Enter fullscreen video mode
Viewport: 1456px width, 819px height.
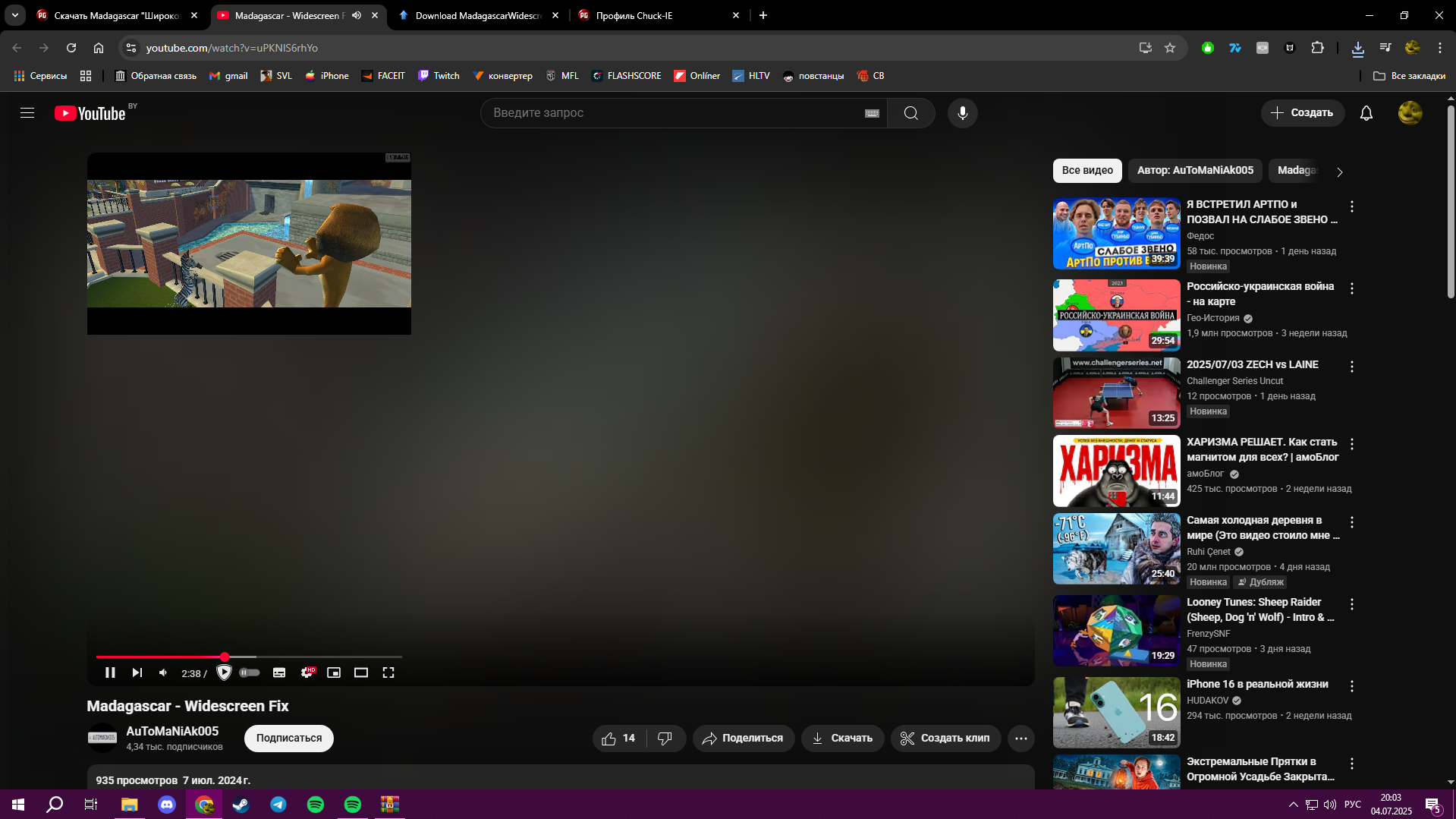(388, 673)
